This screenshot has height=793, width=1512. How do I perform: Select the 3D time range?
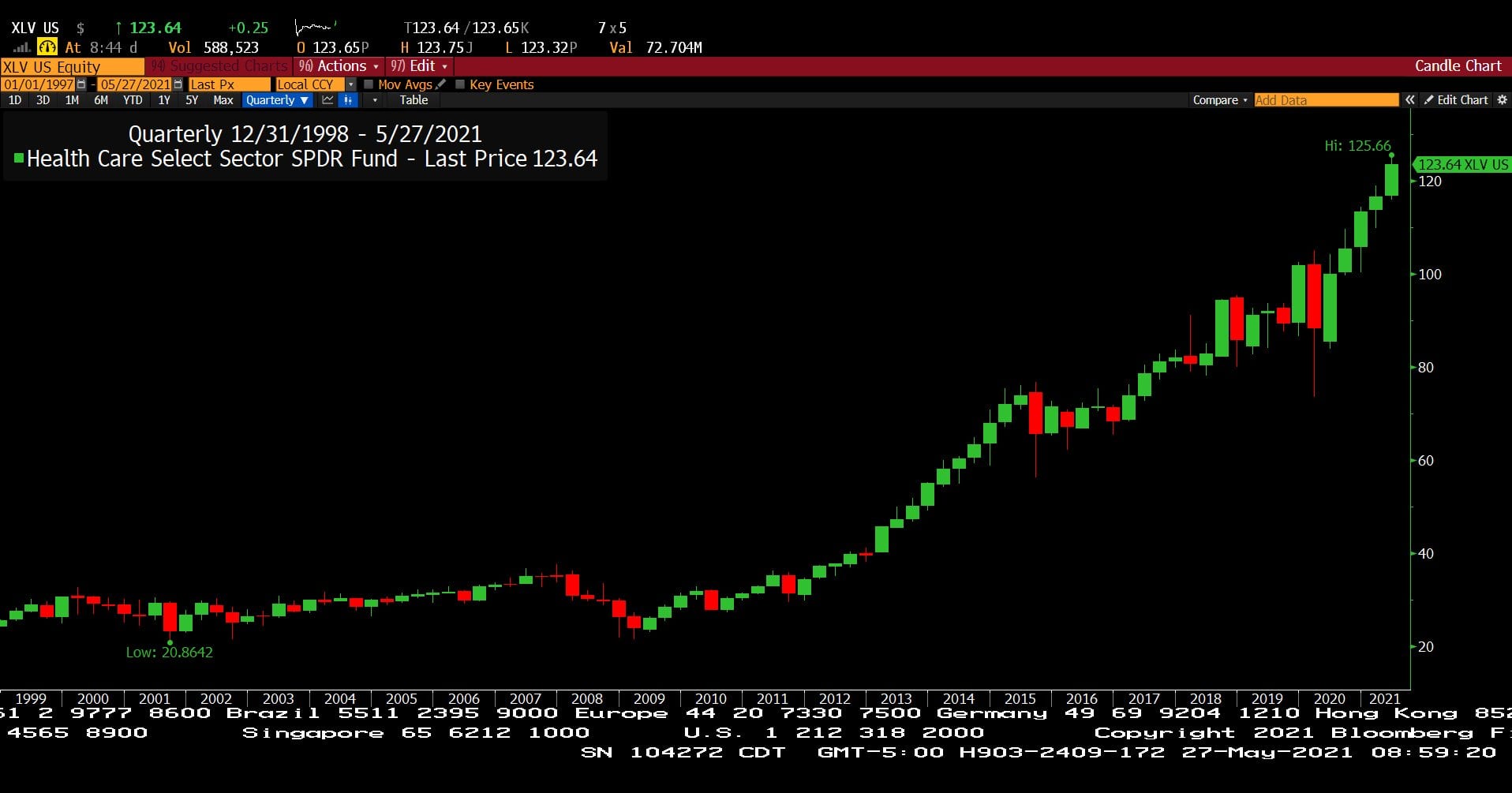tap(43, 100)
